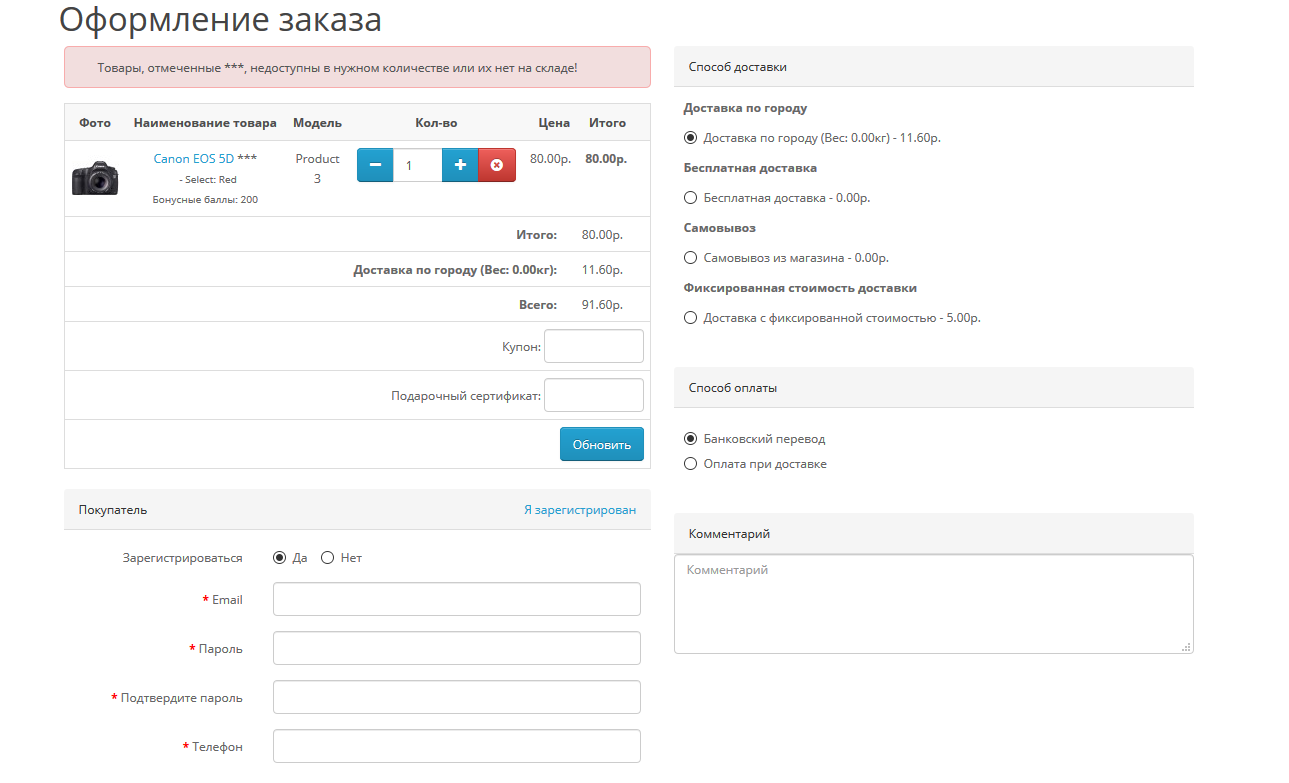Select Доставка с фиксированной стоимостью option
Image resolution: width=1289 pixels, height=783 pixels.
690,318
